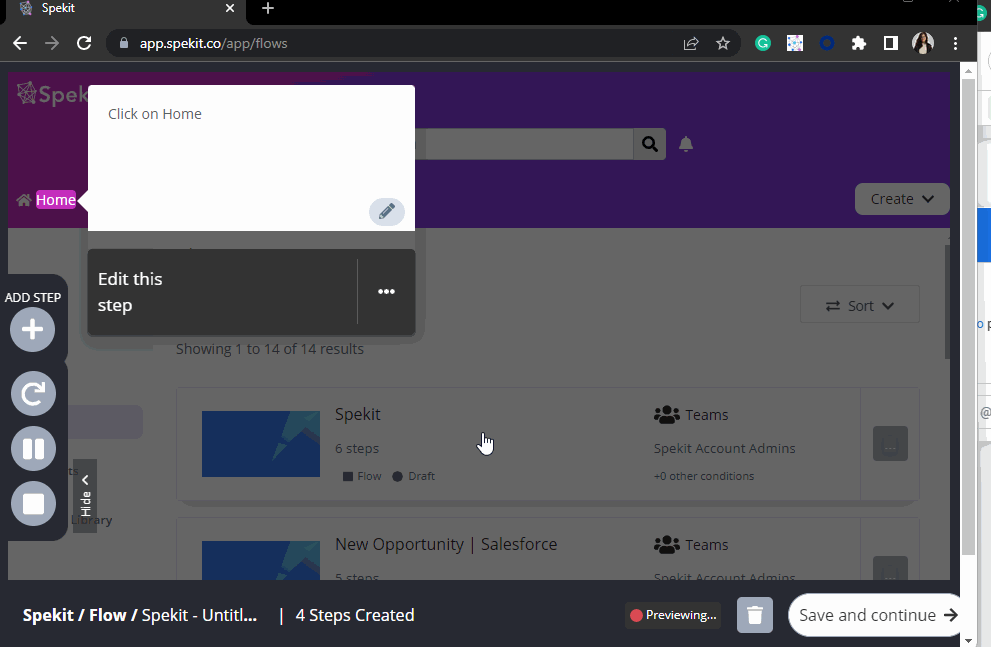This screenshot has width=991, height=647.
Task: Click Teams icon on New Opportunity row
Action: pos(667,545)
